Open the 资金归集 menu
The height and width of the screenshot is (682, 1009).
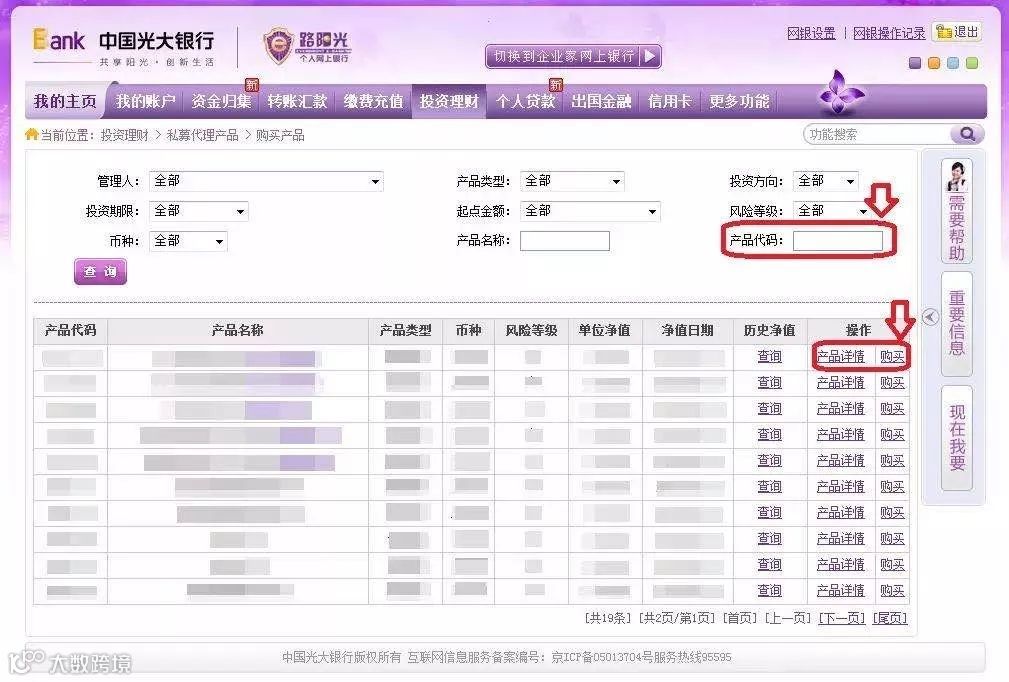coord(221,101)
